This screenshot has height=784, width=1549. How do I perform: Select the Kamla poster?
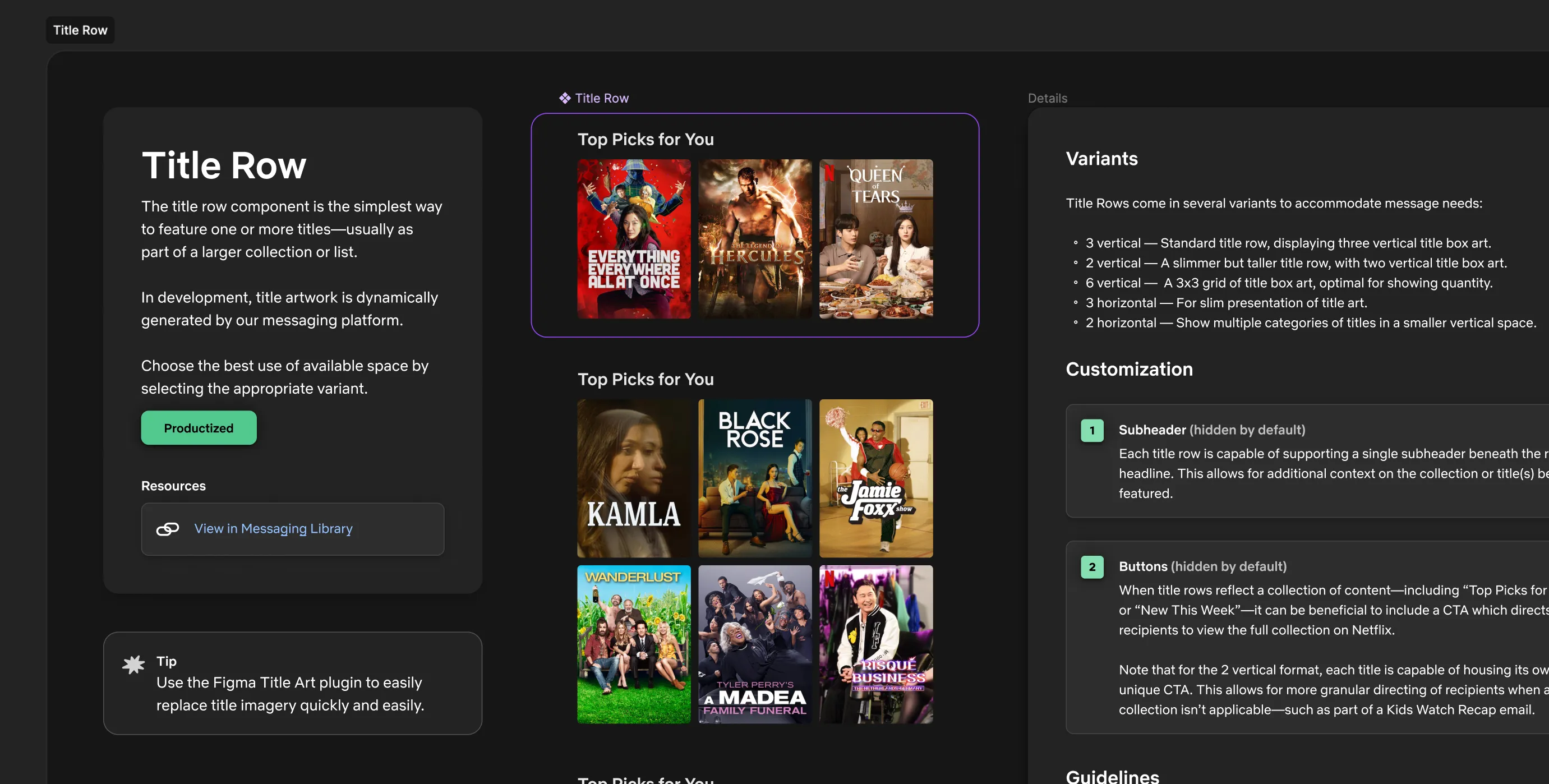[634, 478]
